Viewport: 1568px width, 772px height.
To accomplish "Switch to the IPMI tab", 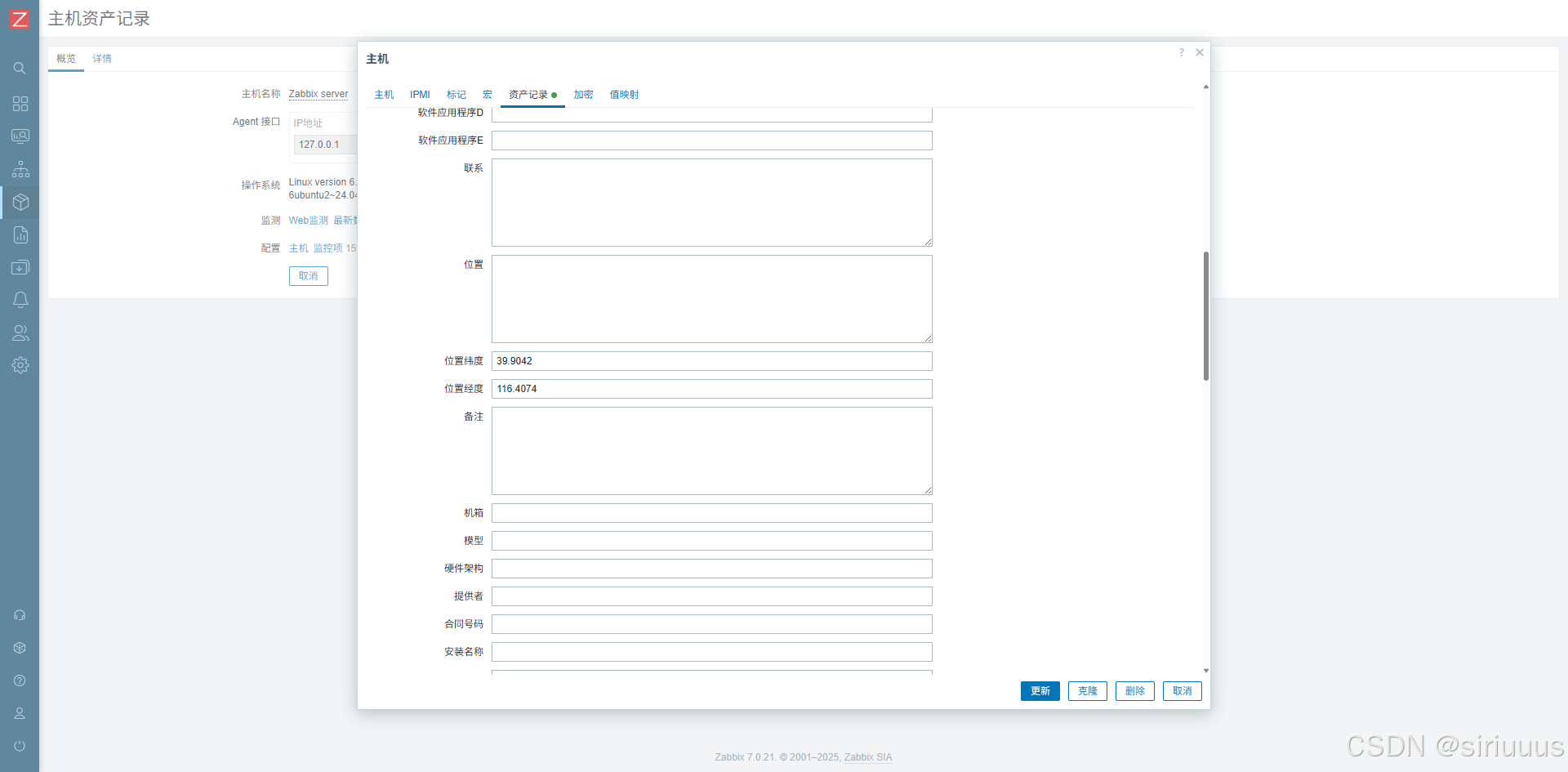I will [420, 95].
